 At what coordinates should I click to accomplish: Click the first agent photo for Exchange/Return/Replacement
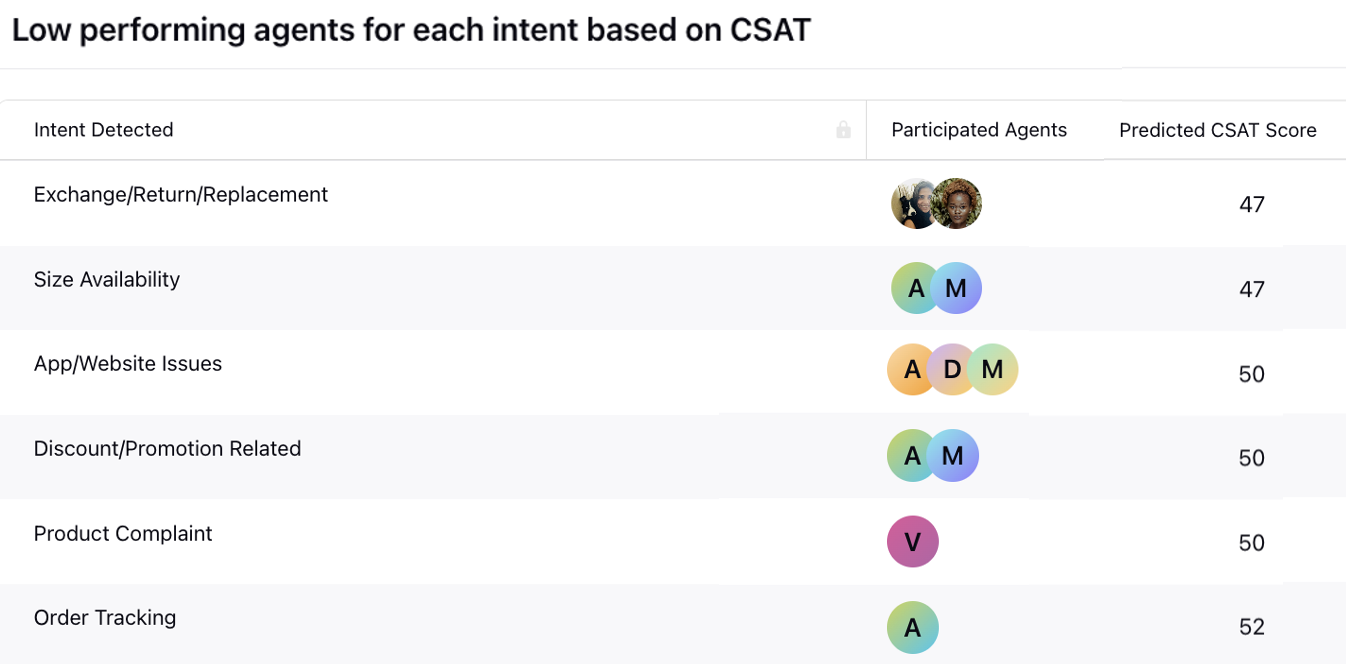point(909,204)
